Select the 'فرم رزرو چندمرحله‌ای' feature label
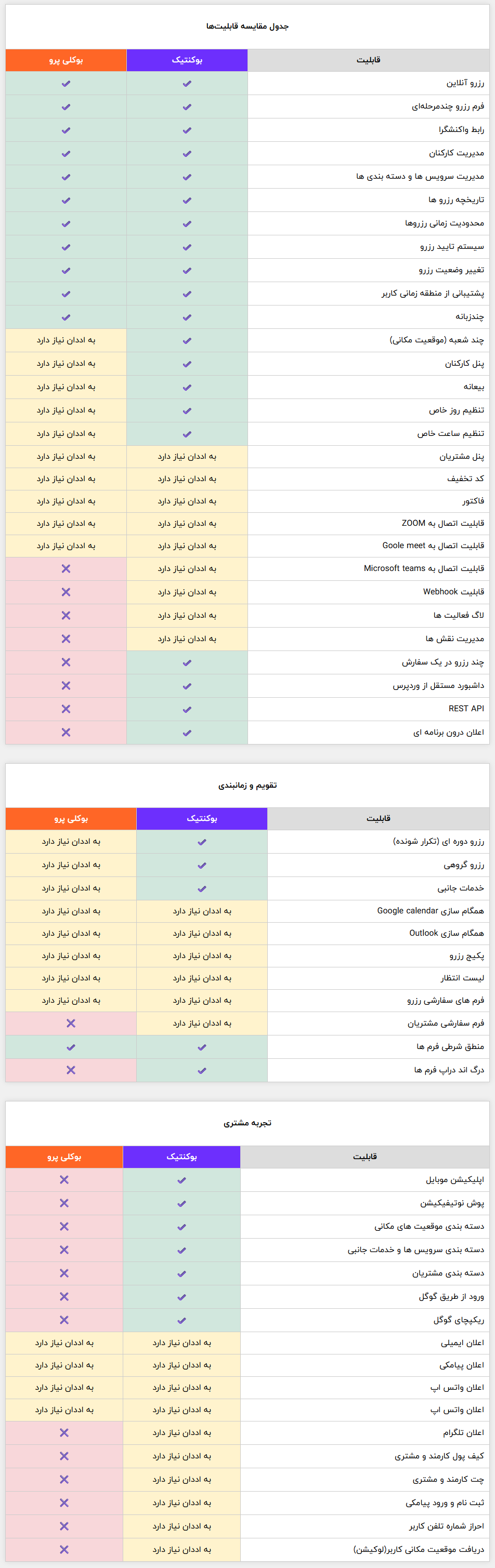Screen dimensions: 495x1568 tap(448, 107)
